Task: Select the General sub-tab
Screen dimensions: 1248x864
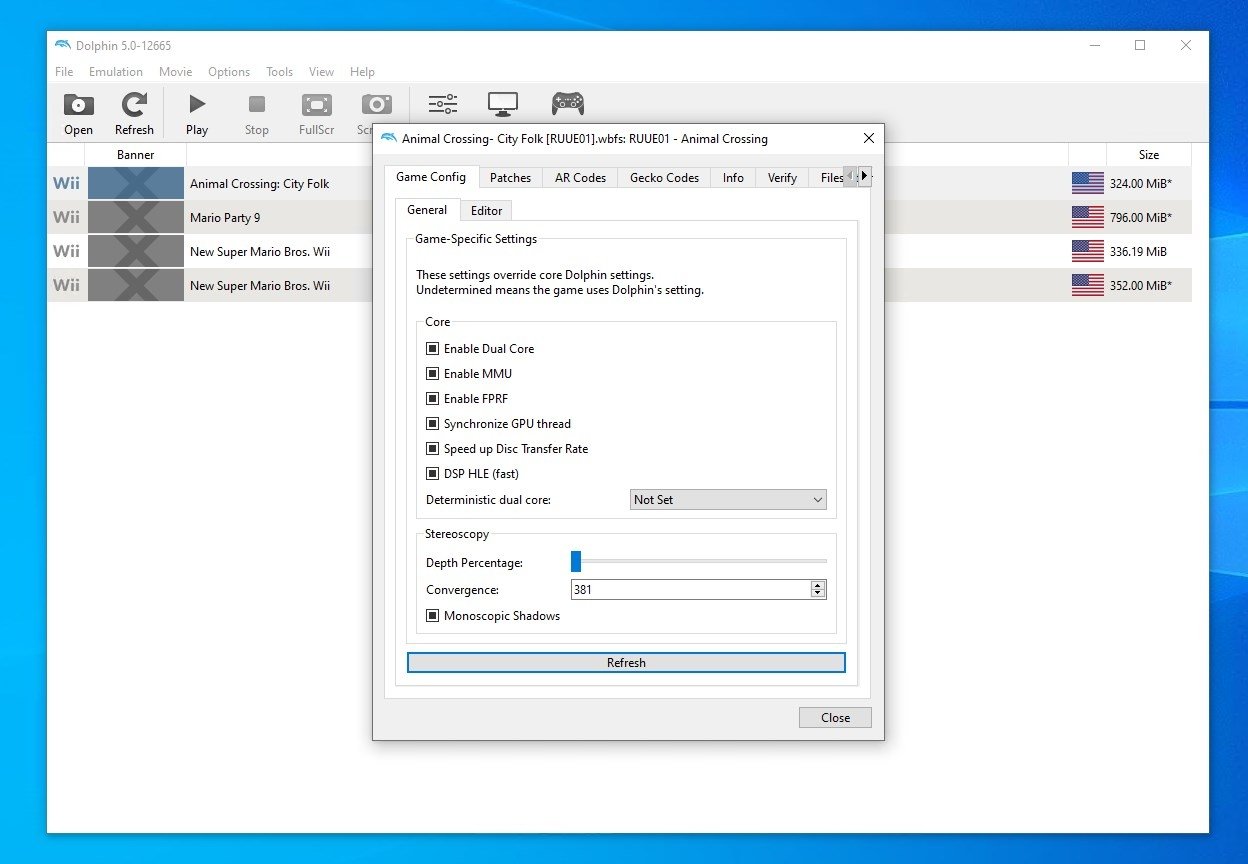Action: coord(427,210)
